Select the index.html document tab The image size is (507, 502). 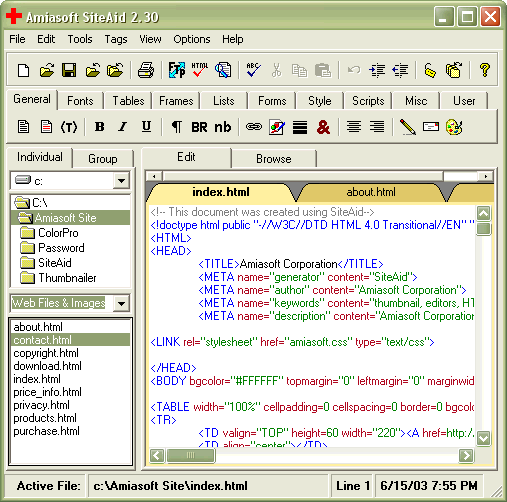pyautogui.click(x=221, y=192)
